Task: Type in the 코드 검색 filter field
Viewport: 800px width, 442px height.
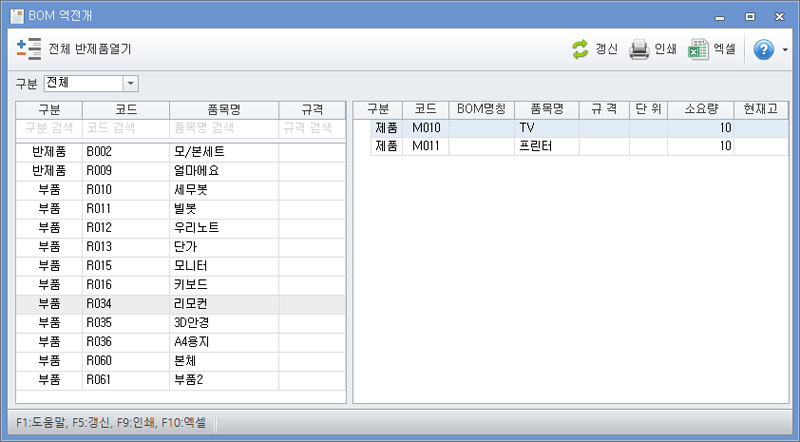Action: (125, 128)
